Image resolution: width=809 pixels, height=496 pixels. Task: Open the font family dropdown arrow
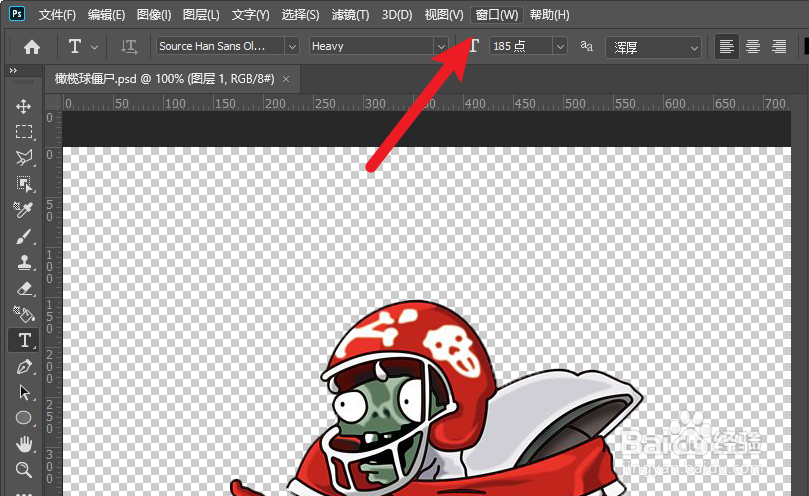tap(292, 46)
